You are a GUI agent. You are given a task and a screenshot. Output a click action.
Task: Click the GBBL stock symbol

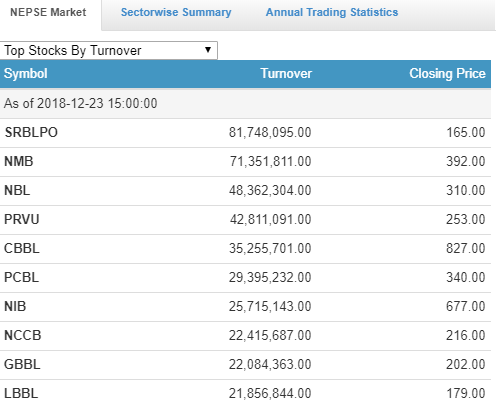[x=22, y=365]
